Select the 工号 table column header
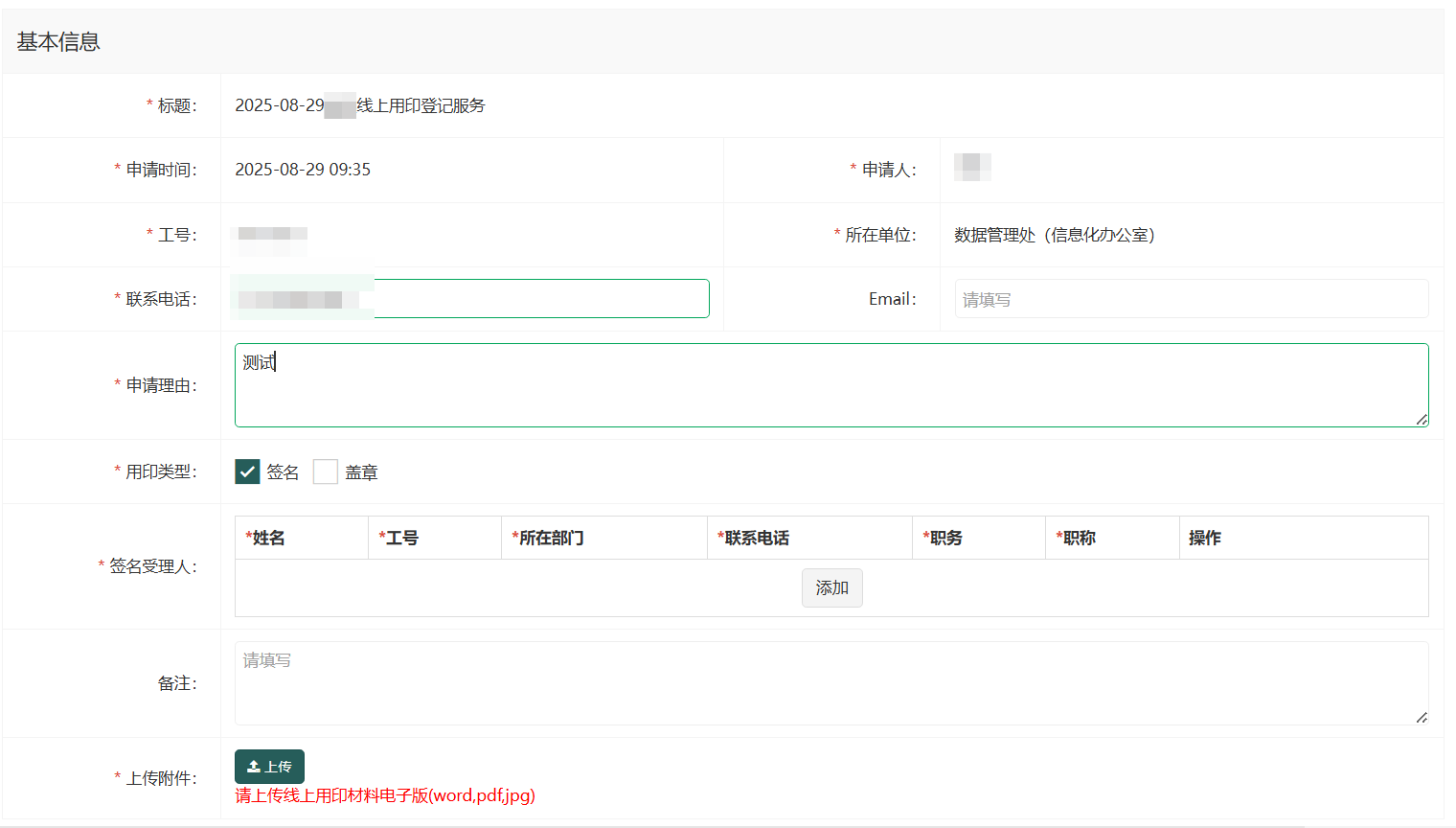The width and height of the screenshot is (1456, 828). tap(398, 538)
